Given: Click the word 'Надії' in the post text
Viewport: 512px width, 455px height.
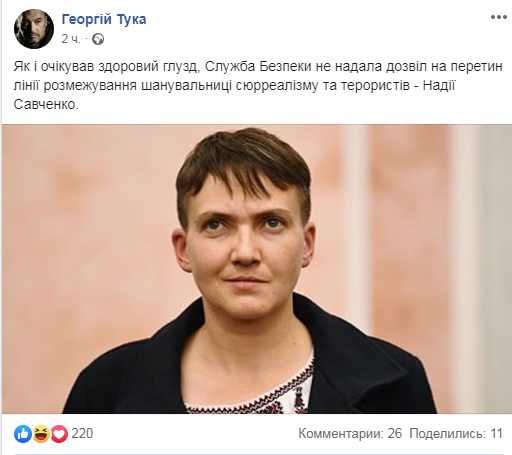Looking at the screenshot, I should (439, 86).
